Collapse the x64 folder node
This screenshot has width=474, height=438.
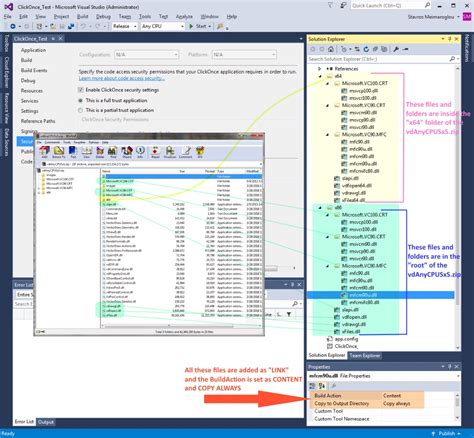tap(320, 76)
